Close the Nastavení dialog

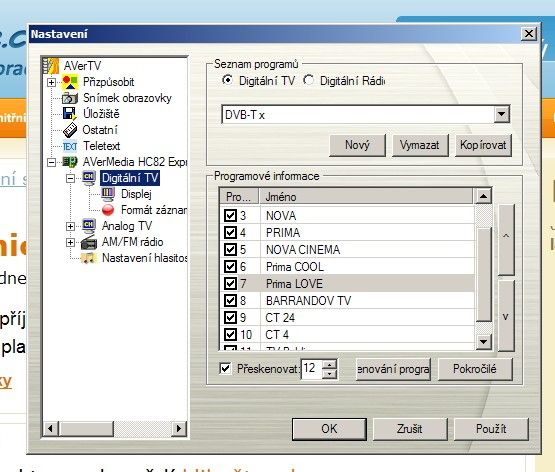(528, 34)
